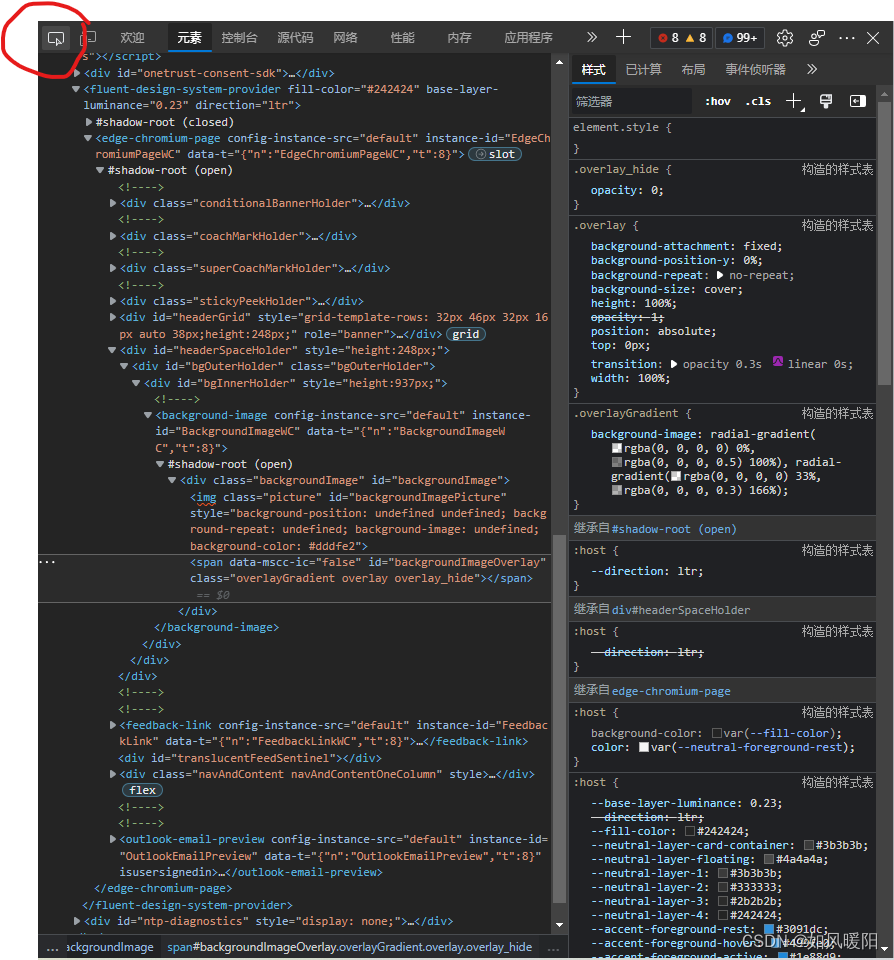Show more DevTools tabs chevron

[x=592, y=37]
